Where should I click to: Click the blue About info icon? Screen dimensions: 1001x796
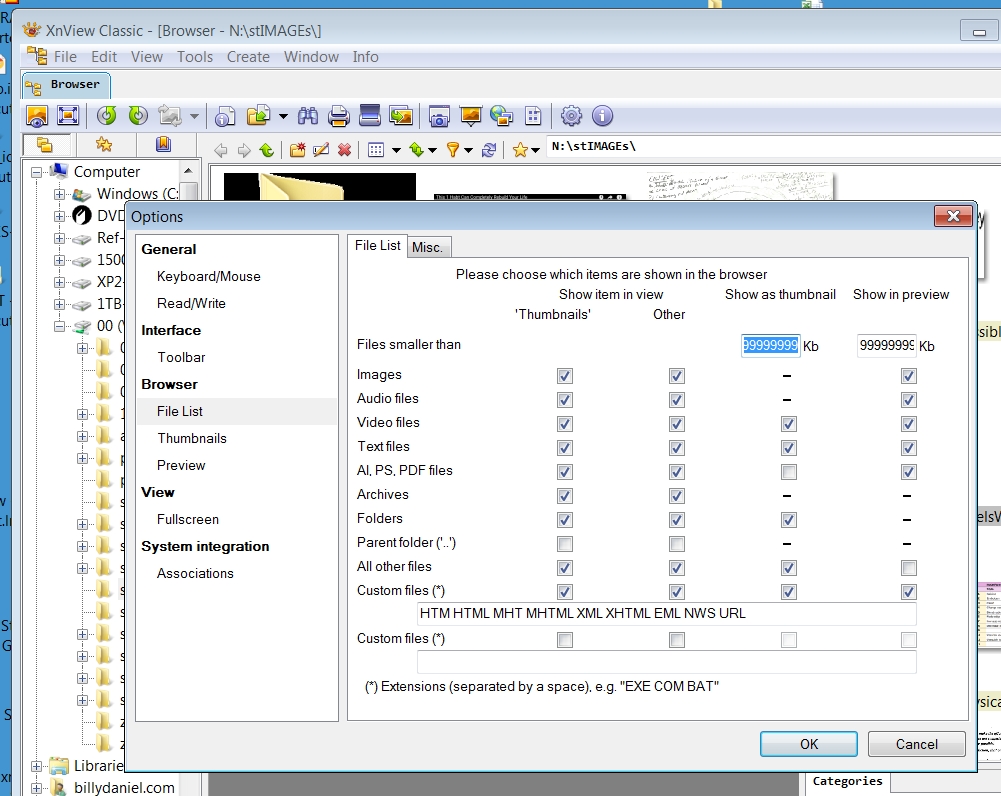click(602, 116)
